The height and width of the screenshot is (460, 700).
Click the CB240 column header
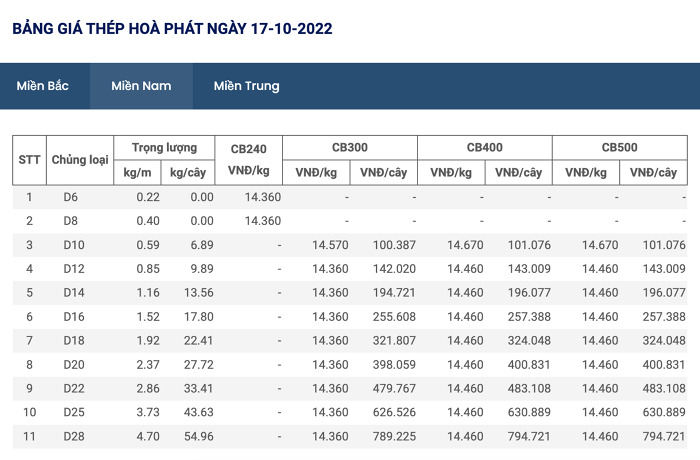tap(249, 160)
